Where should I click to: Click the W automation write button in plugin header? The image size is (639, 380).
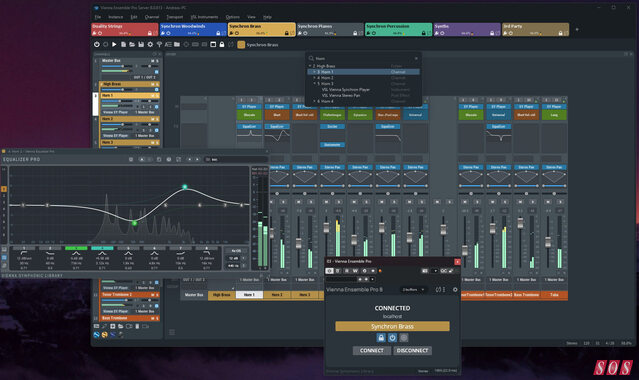point(355,271)
